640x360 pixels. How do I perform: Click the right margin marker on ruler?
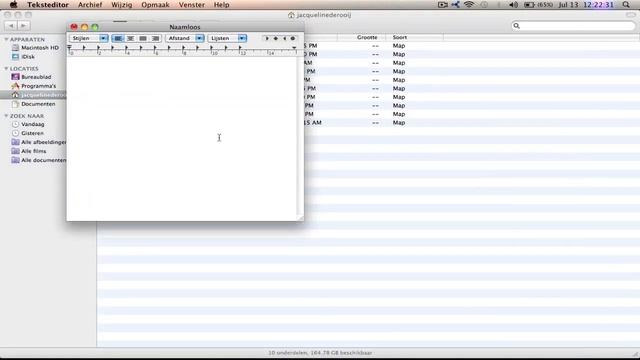click(x=294, y=48)
